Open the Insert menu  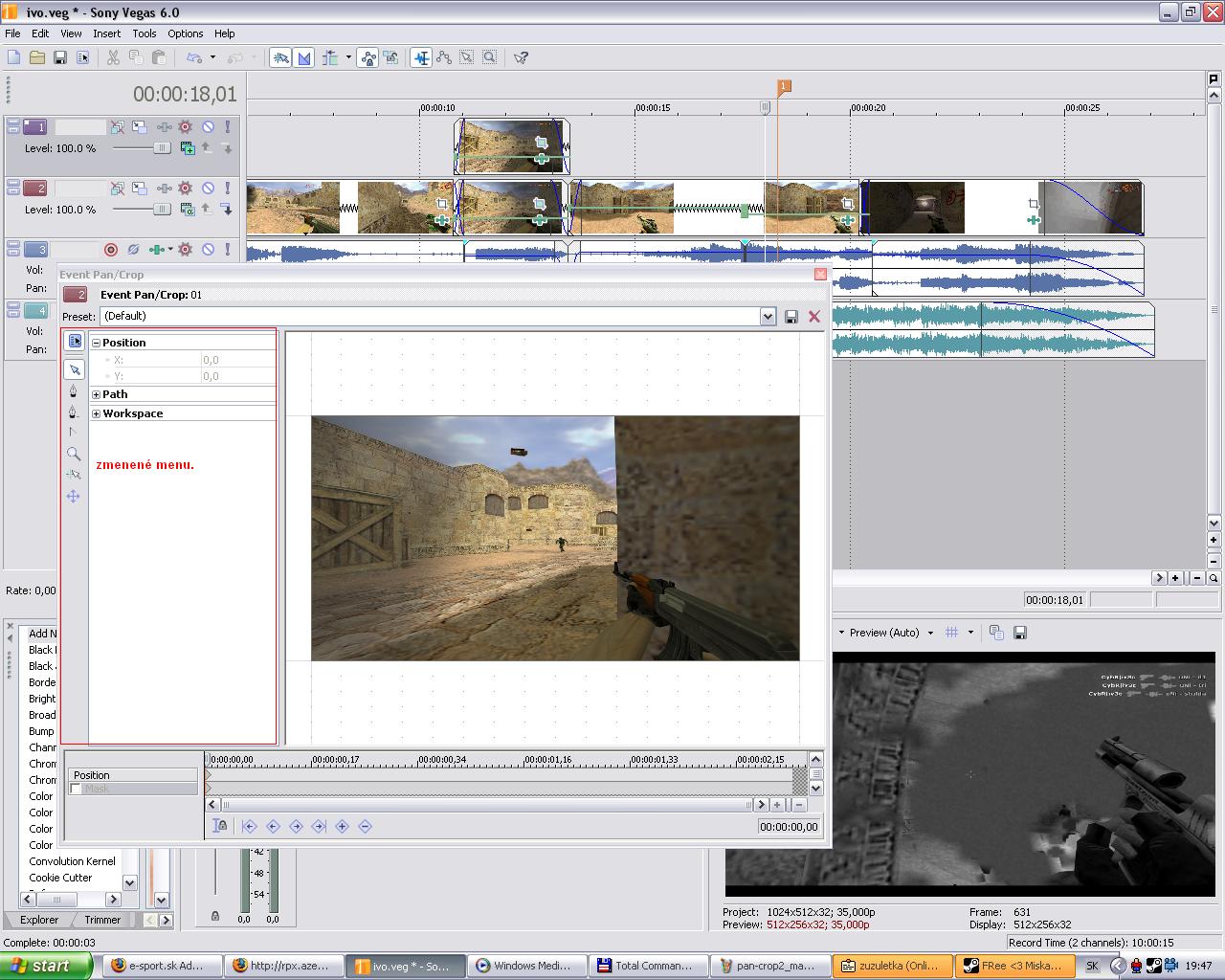pyautogui.click(x=106, y=33)
